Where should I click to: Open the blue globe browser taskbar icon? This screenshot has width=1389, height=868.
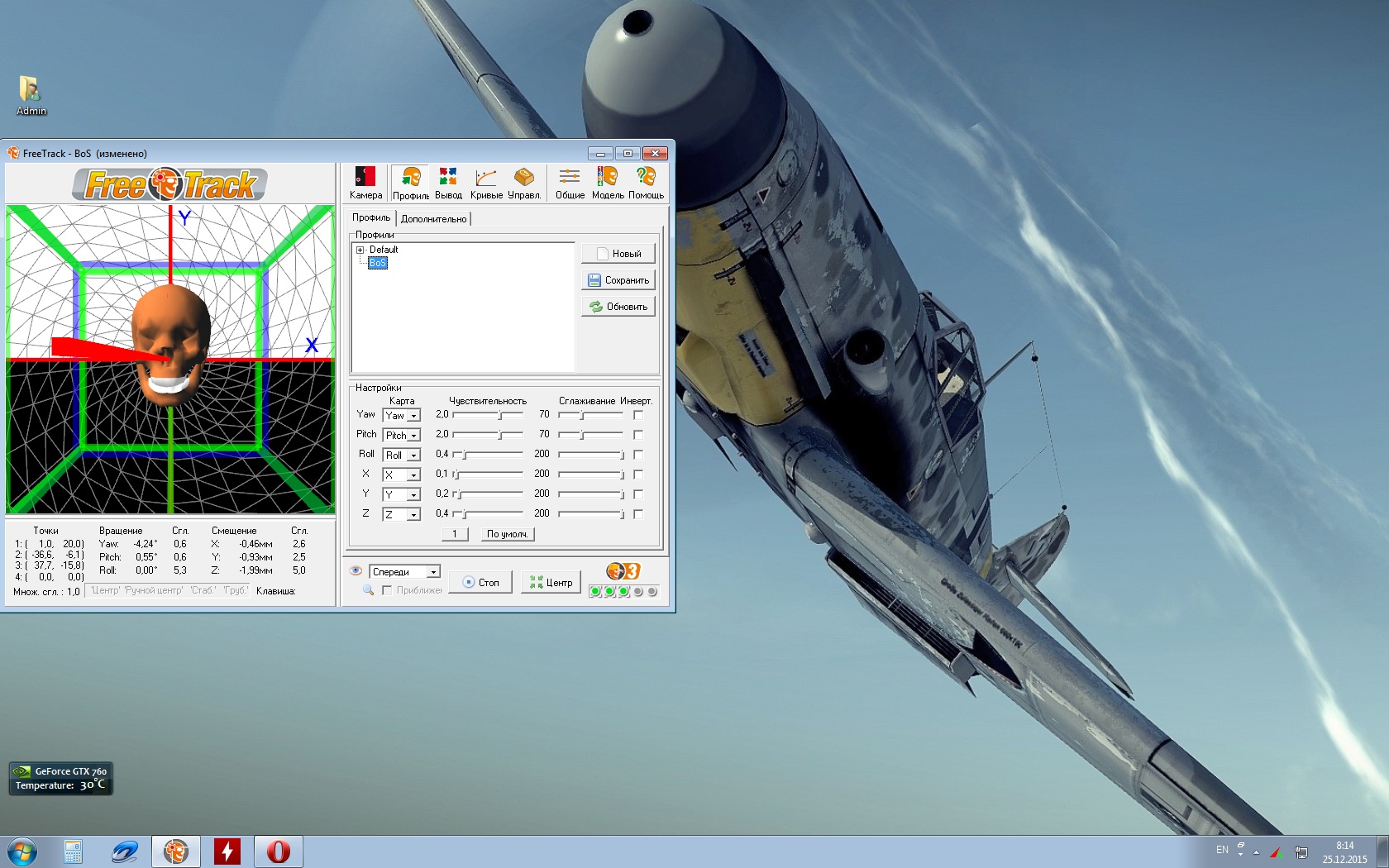tap(124, 851)
